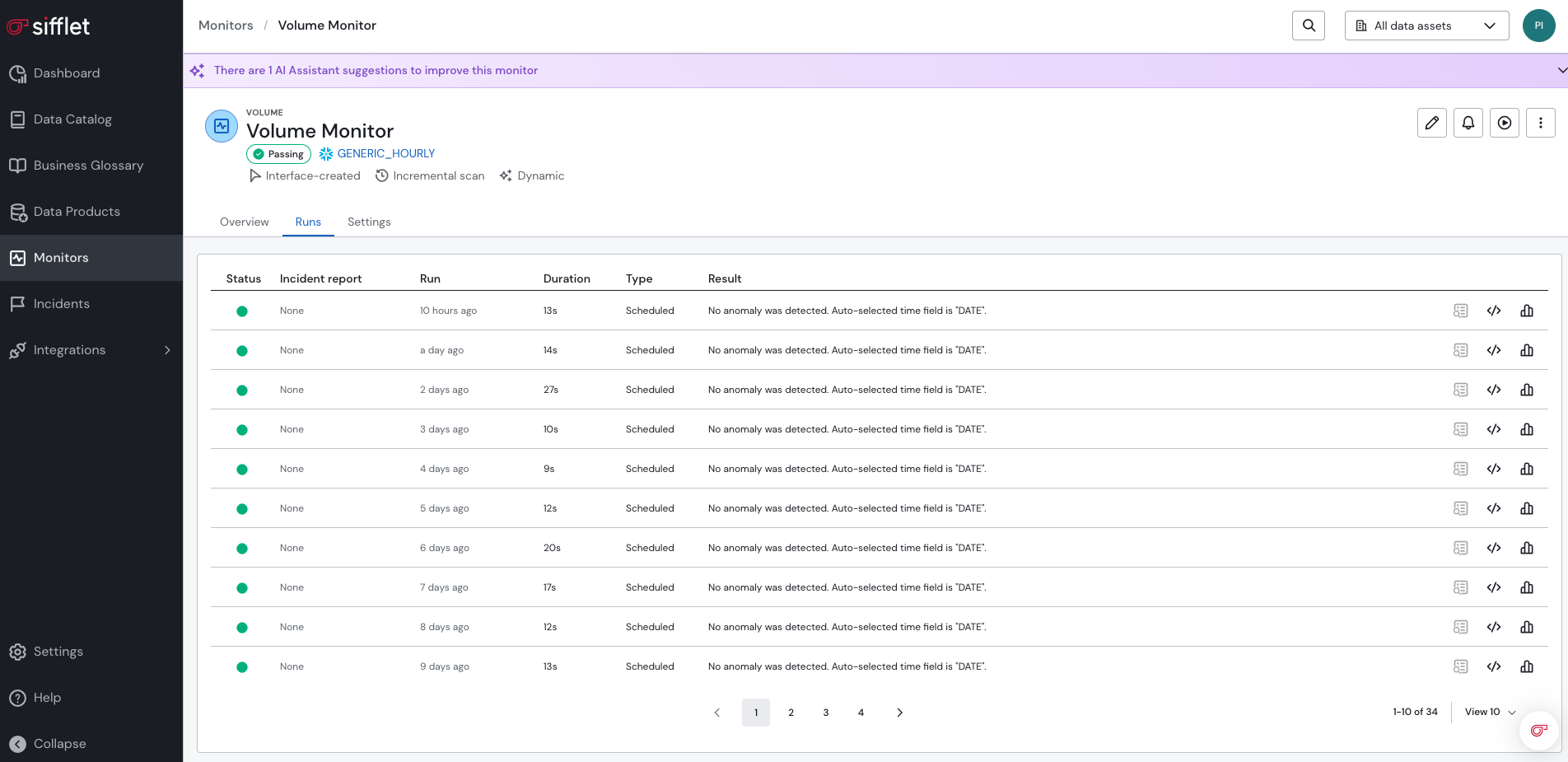1568x762 pixels.
Task: Click the Monitors breadcrumb link
Action: pyautogui.click(x=226, y=26)
